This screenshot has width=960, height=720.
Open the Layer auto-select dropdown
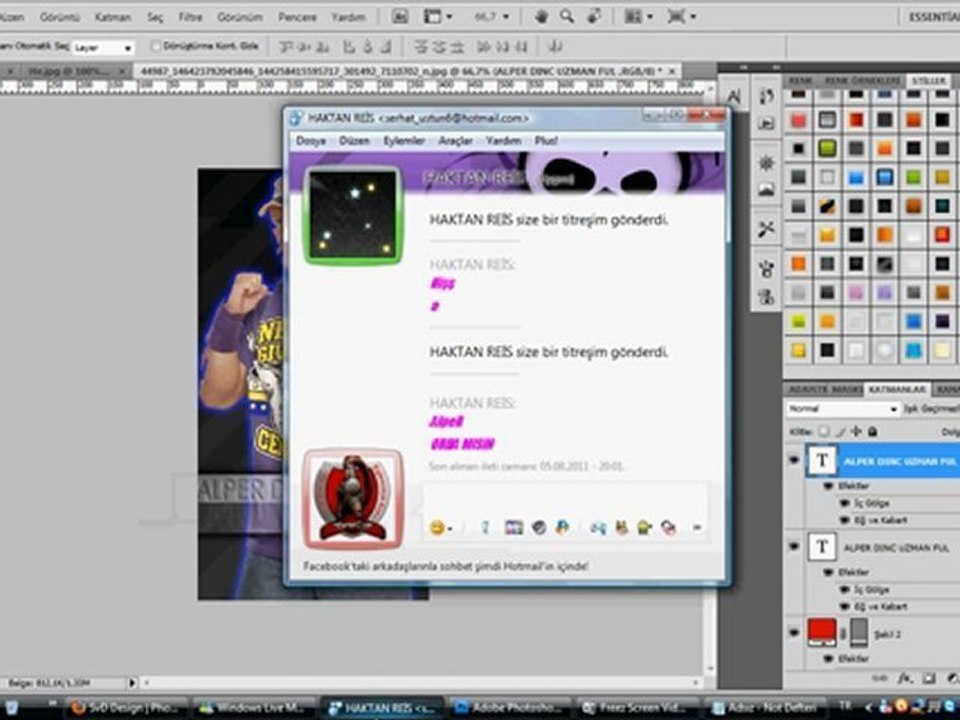pyautogui.click(x=102, y=47)
